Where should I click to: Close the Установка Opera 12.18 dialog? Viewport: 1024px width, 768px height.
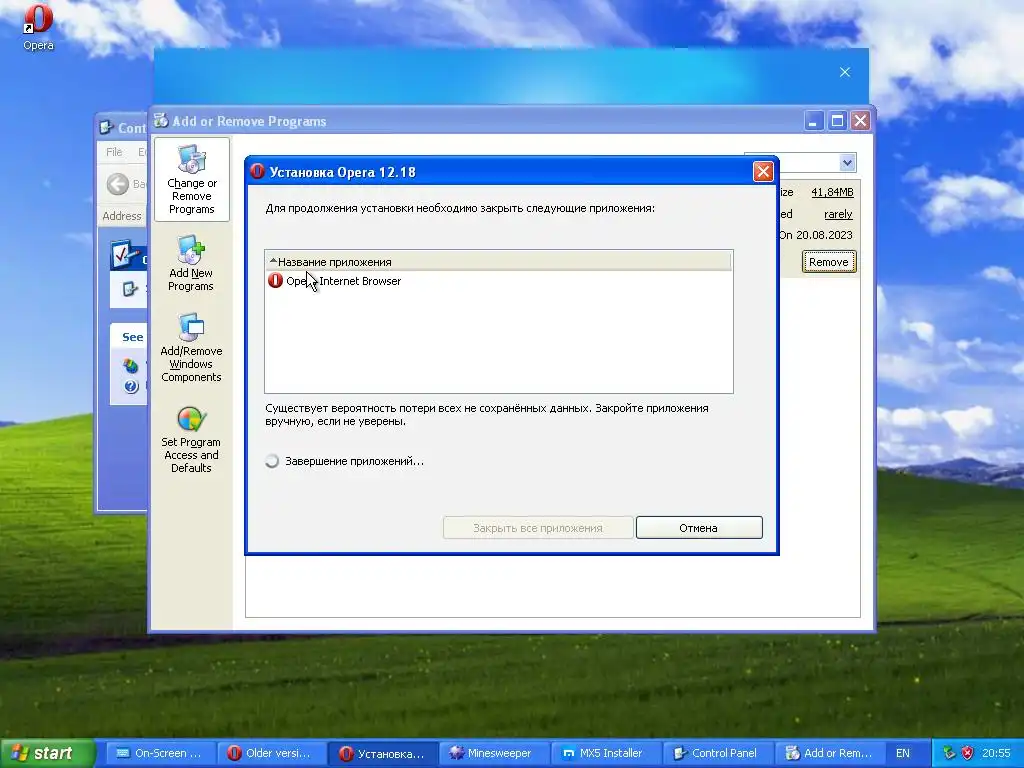point(763,172)
